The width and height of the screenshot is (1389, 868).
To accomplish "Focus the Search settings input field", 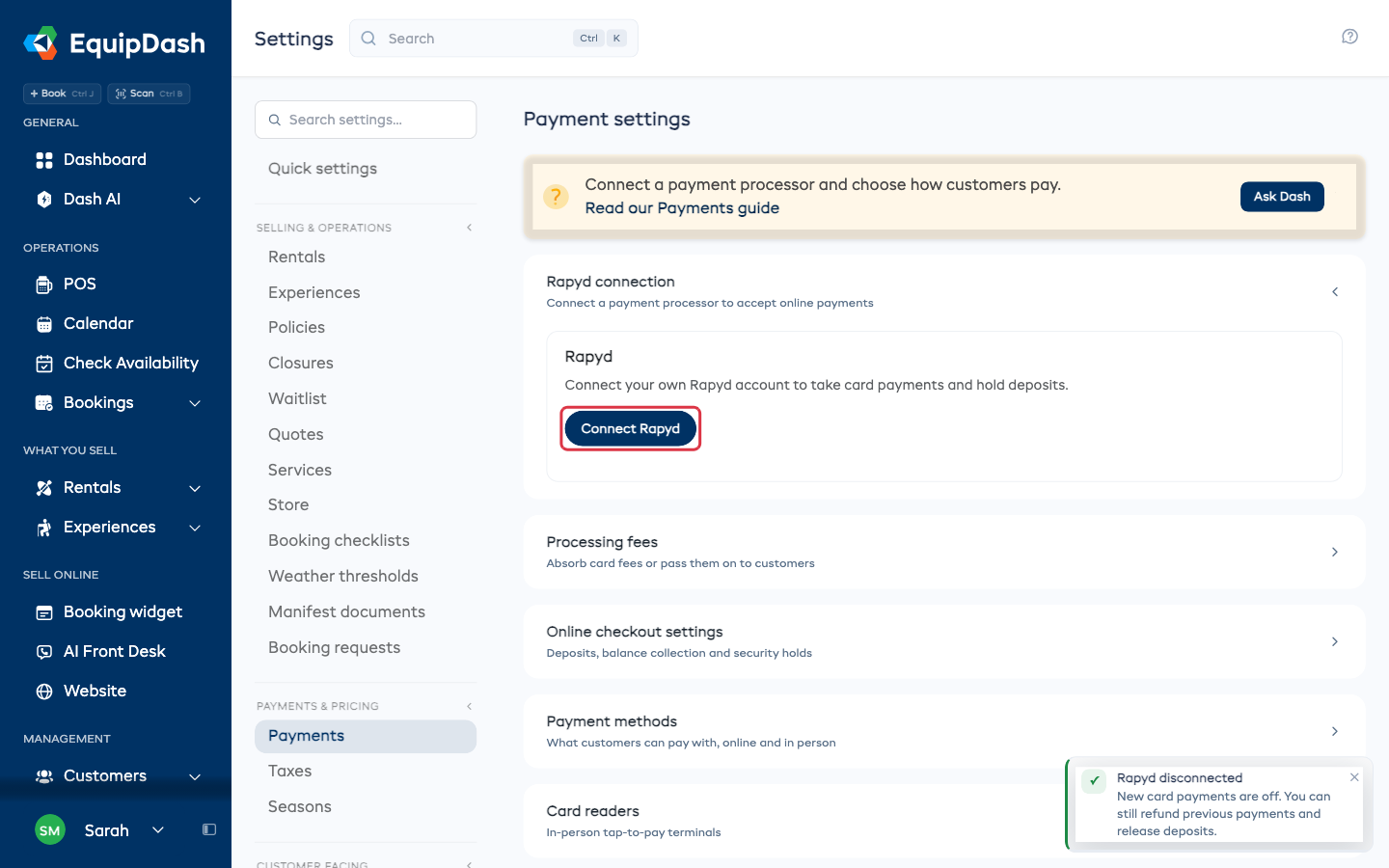I will (366, 120).
